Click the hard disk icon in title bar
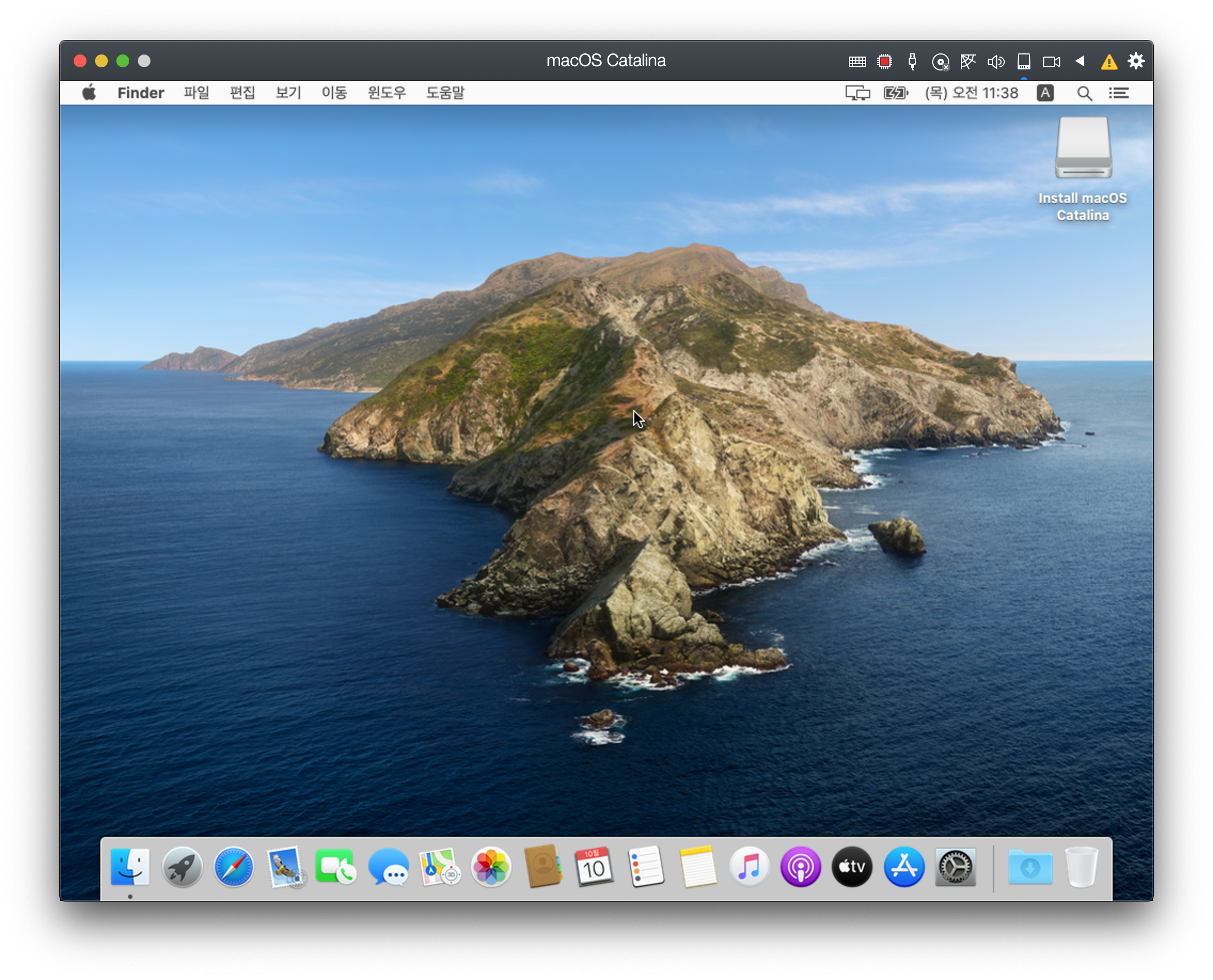1213x980 pixels. pyautogui.click(x=1023, y=61)
